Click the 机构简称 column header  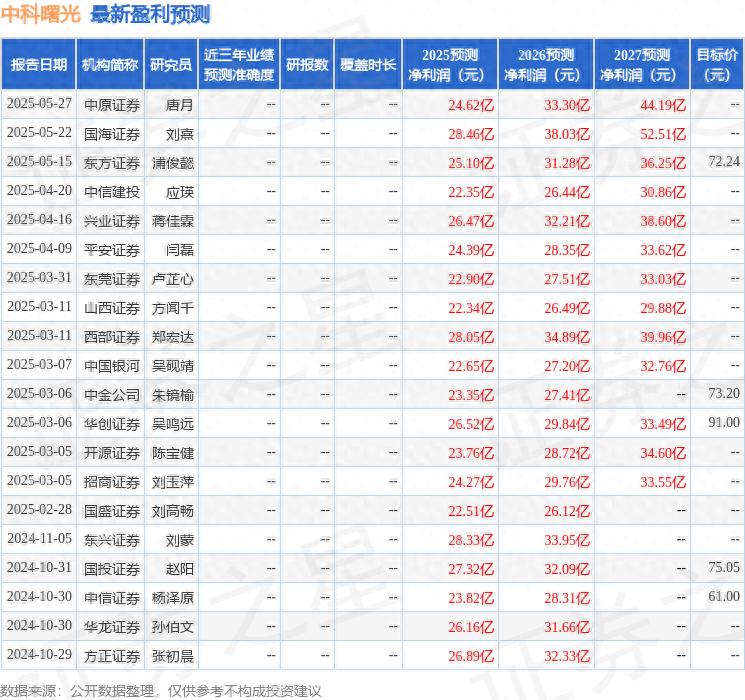point(110,65)
